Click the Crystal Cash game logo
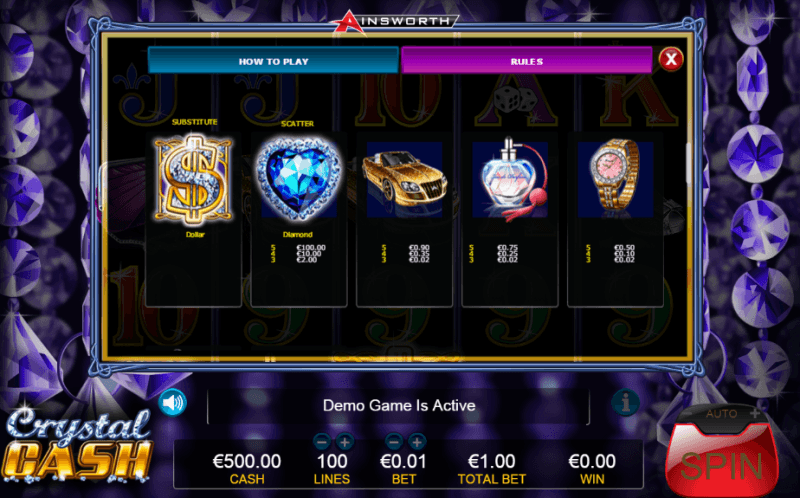This screenshot has width=800, height=498. tap(78, 444)
